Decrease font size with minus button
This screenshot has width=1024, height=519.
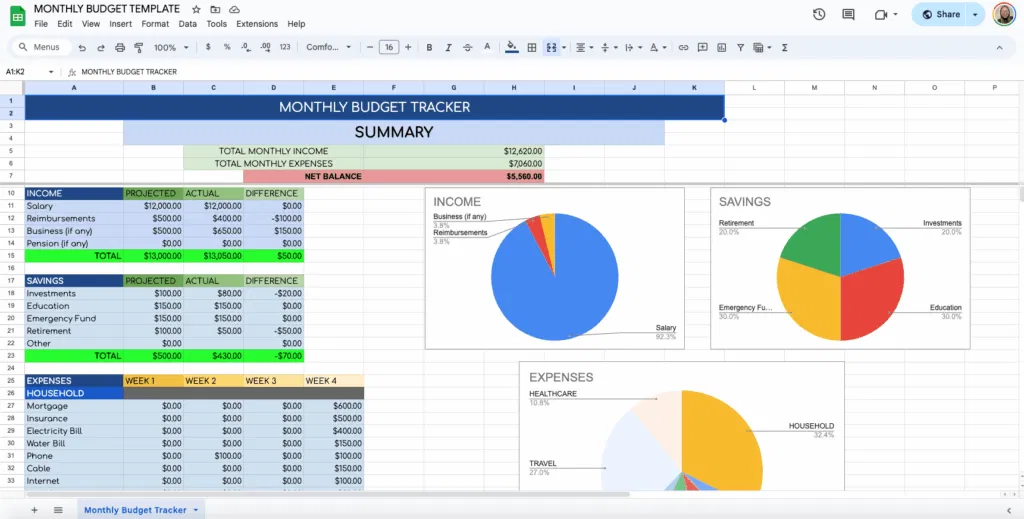(x=370, y=47)
